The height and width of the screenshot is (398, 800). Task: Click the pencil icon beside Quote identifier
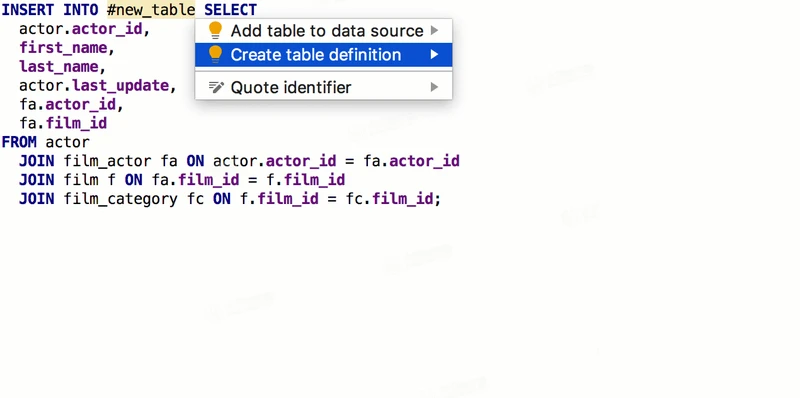[x=216, y=87]
